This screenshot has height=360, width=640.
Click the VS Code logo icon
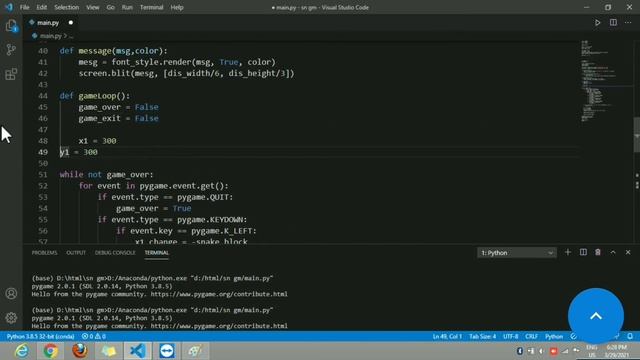coord(9,7)
